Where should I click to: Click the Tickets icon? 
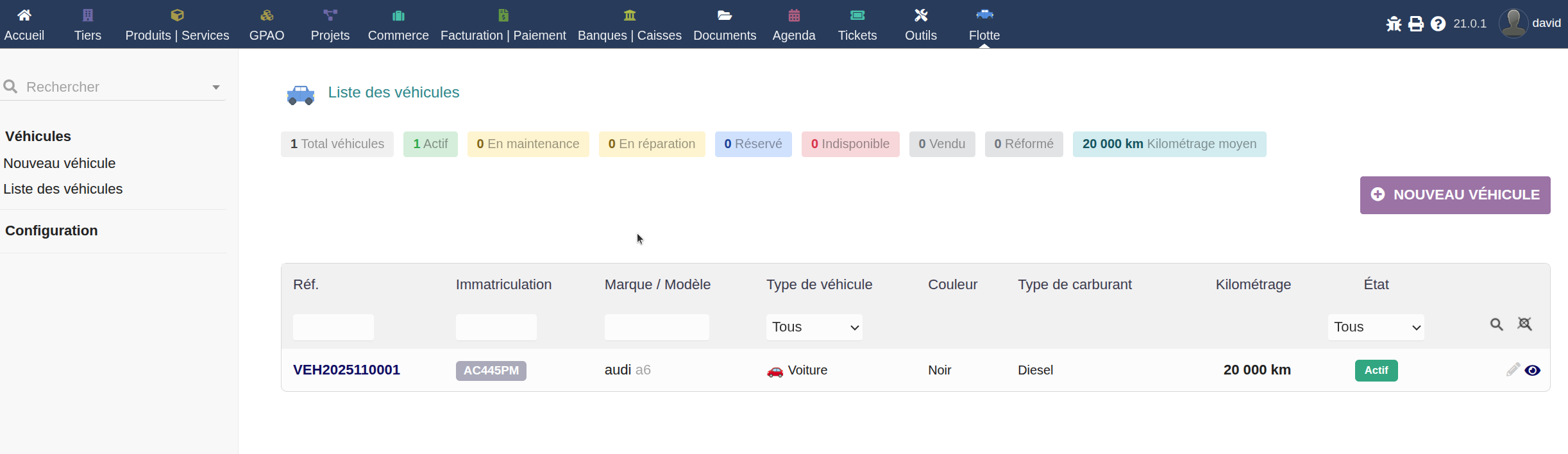tap(857, 15)
